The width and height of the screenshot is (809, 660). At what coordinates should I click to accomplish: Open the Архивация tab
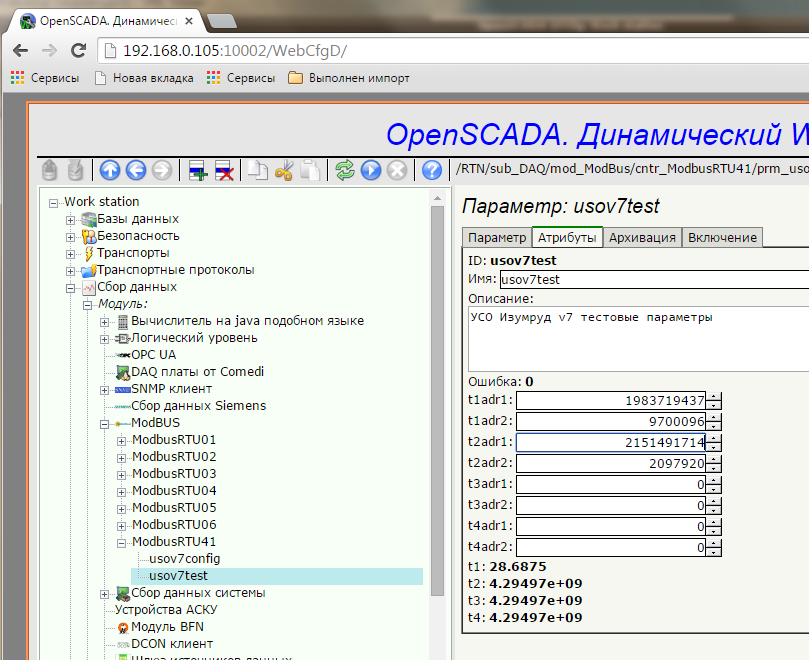coord(642,237)
